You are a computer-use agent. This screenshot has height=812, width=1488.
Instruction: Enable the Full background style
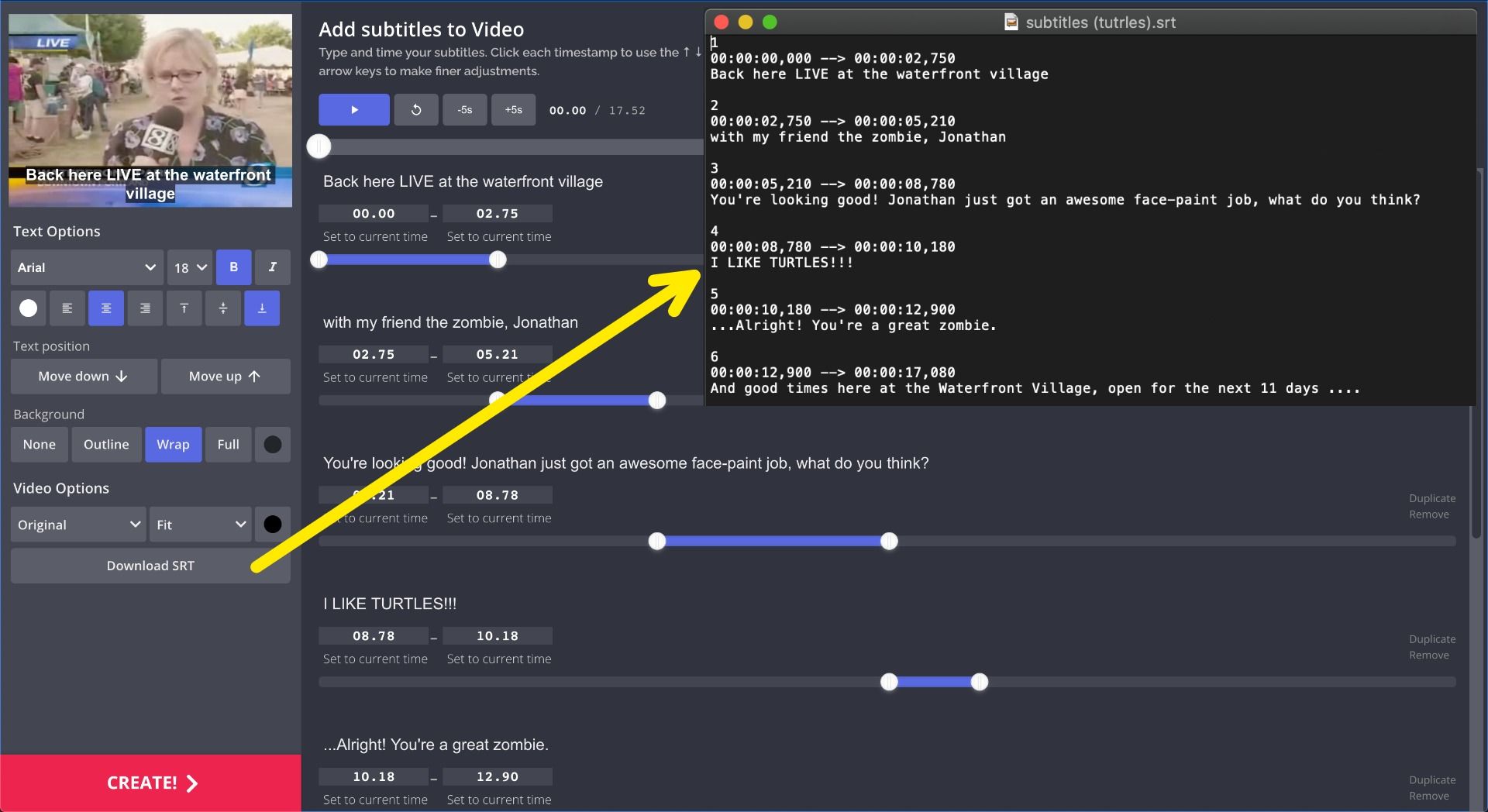tap(228, 445)
